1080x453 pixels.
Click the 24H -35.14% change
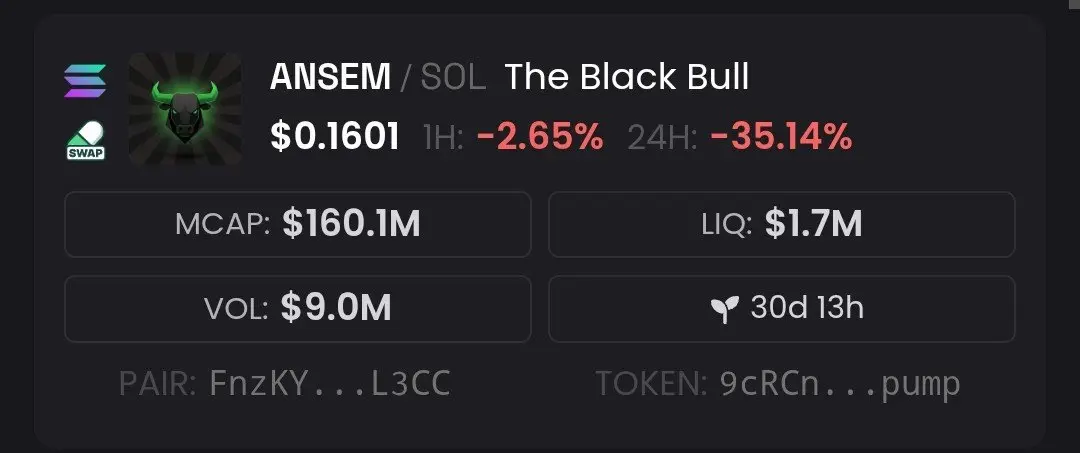coord(740,137)
